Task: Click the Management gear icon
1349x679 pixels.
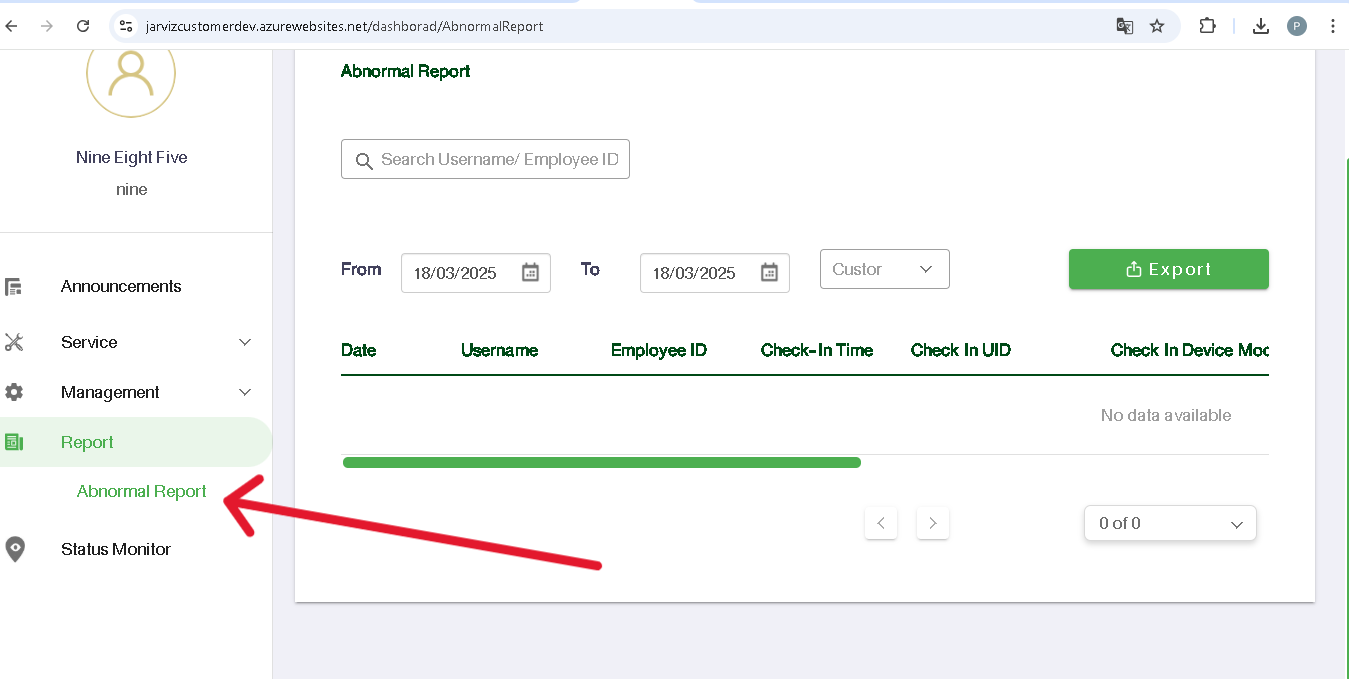Action: pyautogui.click(x=14, y=392)
